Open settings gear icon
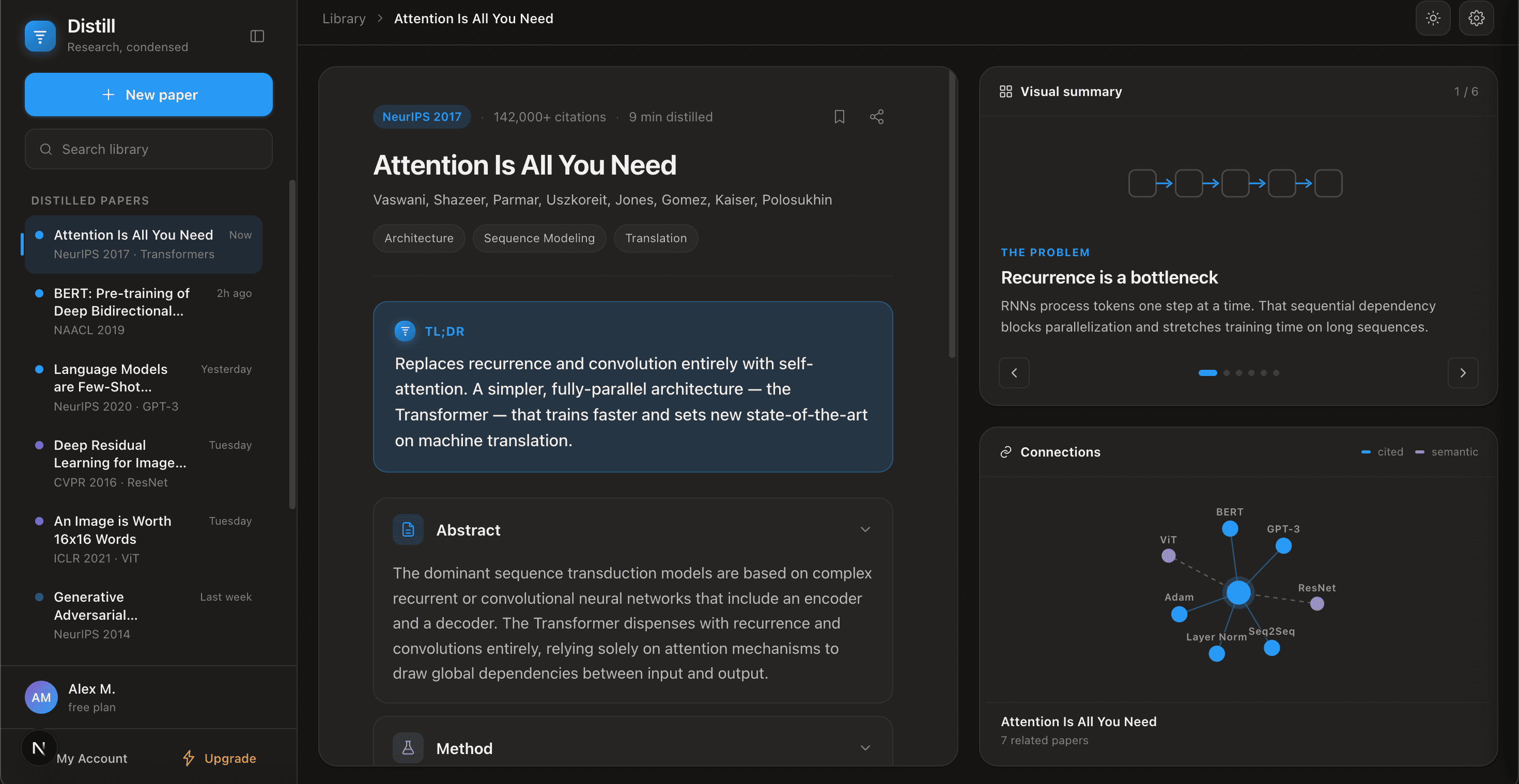Viewport: 1519px width, 784px height. click(1476, 18)
